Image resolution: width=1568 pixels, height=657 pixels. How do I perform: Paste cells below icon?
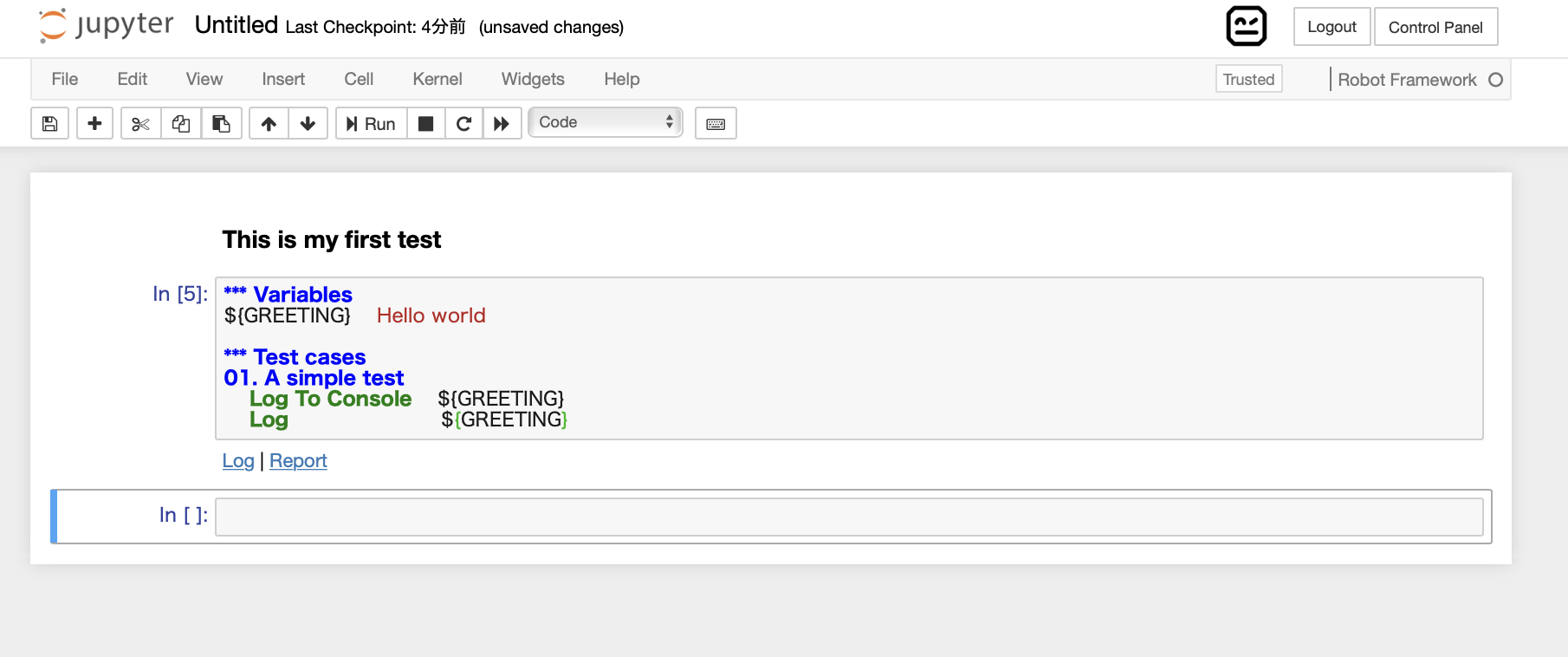[x=222, y=123]
